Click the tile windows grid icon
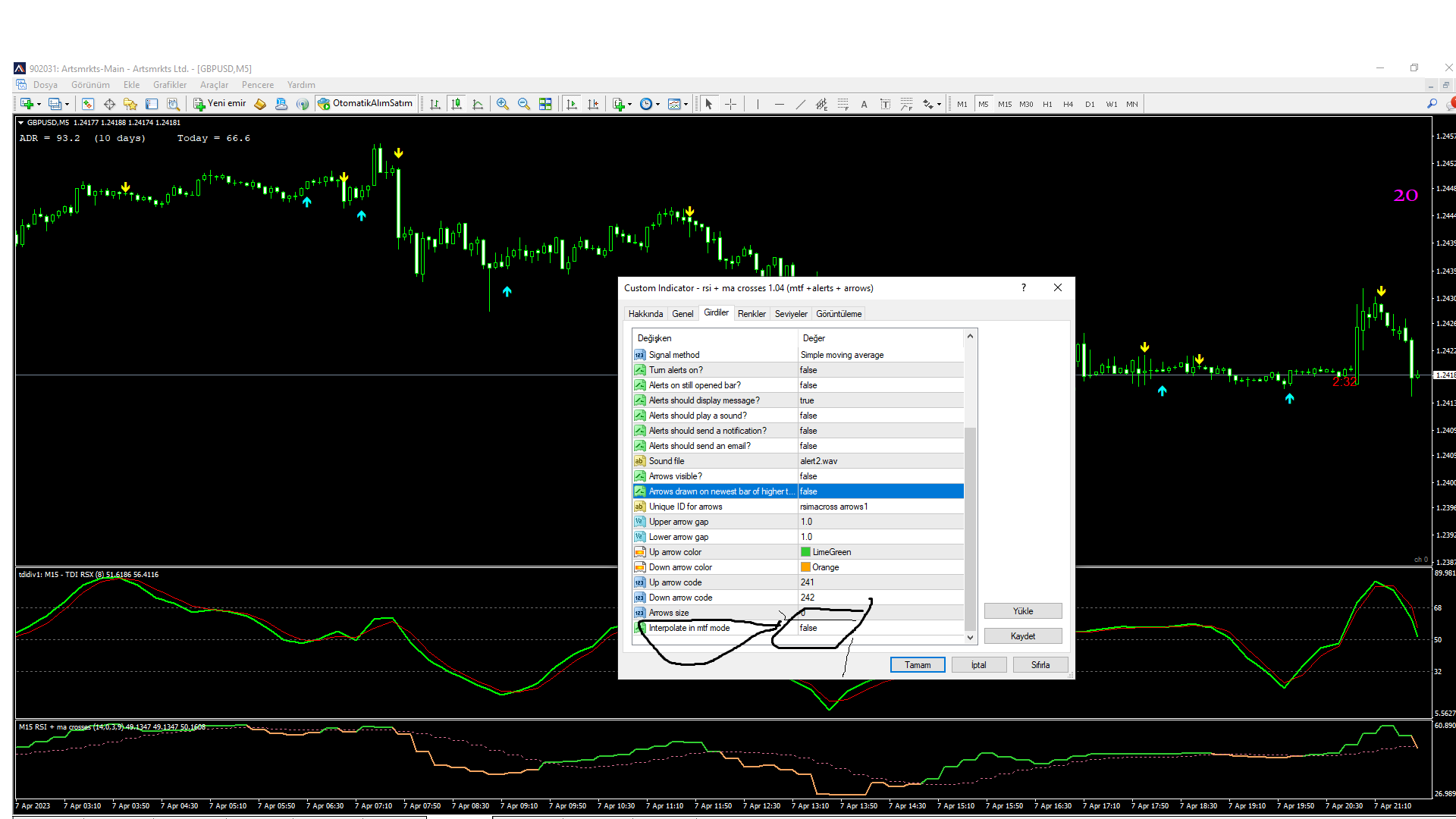 point(545,104)
